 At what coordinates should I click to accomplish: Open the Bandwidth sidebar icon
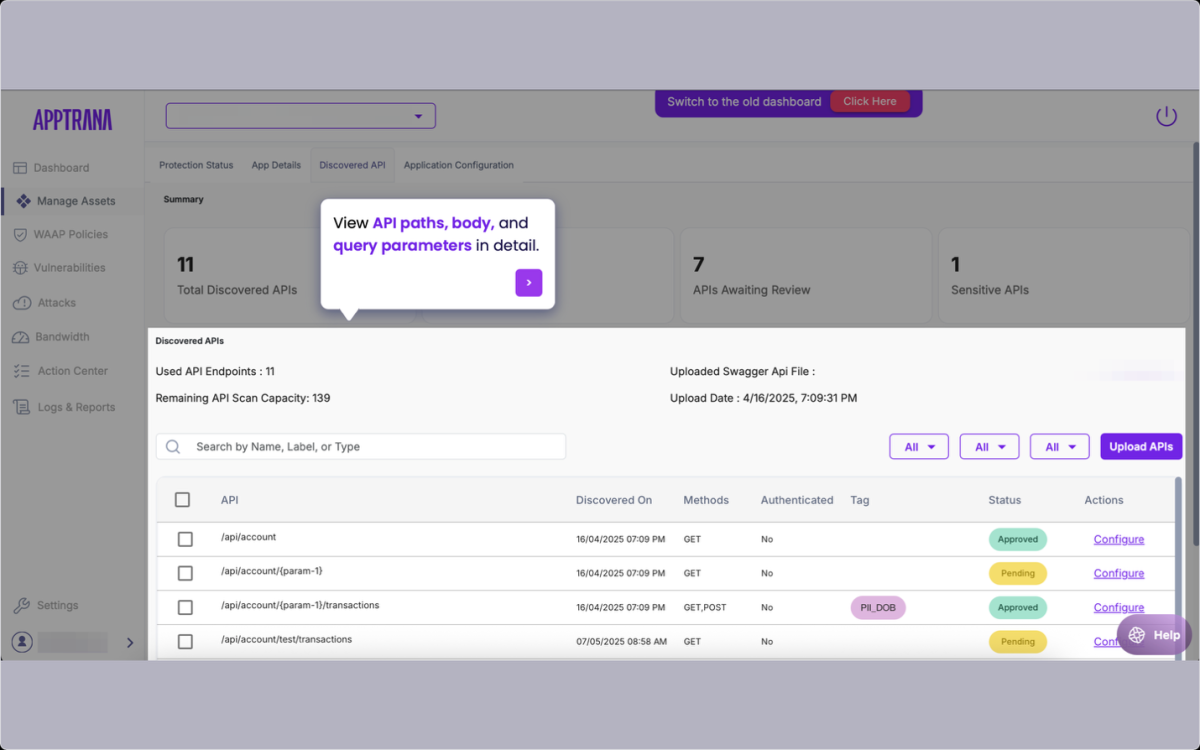point(21,336)
